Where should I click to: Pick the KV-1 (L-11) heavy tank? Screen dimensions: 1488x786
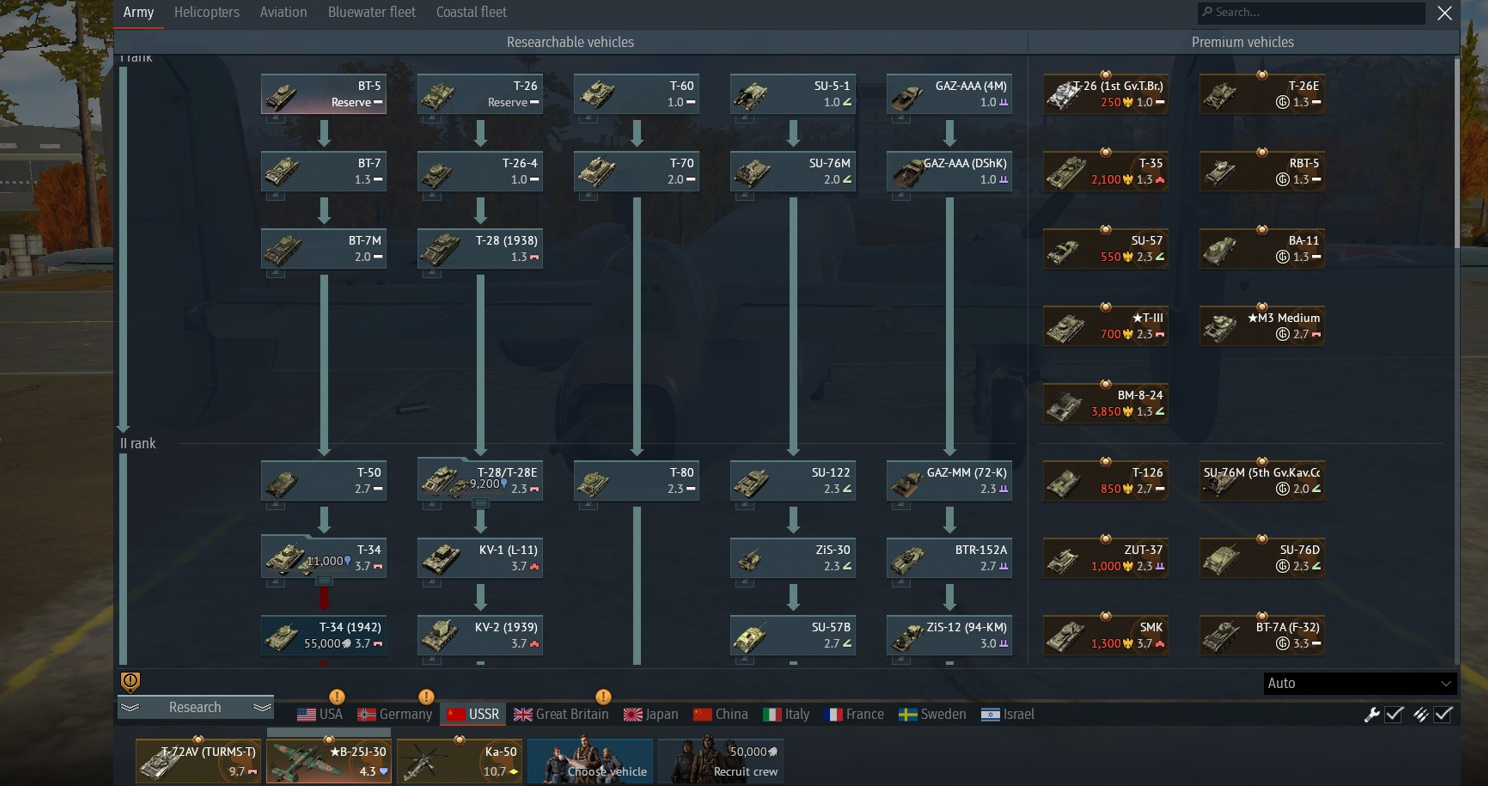tap(480, 557)
